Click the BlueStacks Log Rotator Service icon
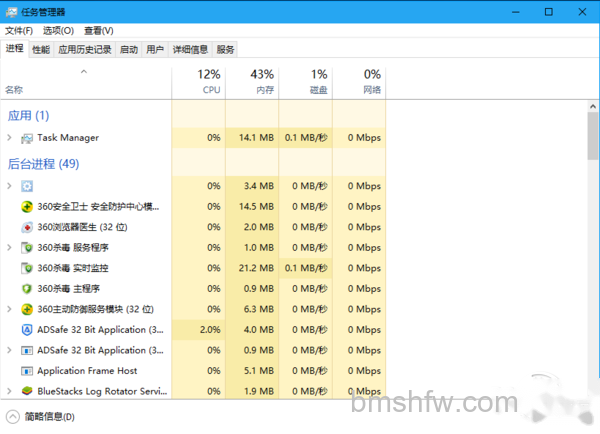The height and width of the screenshot is (434, 600). pos(27,391)
